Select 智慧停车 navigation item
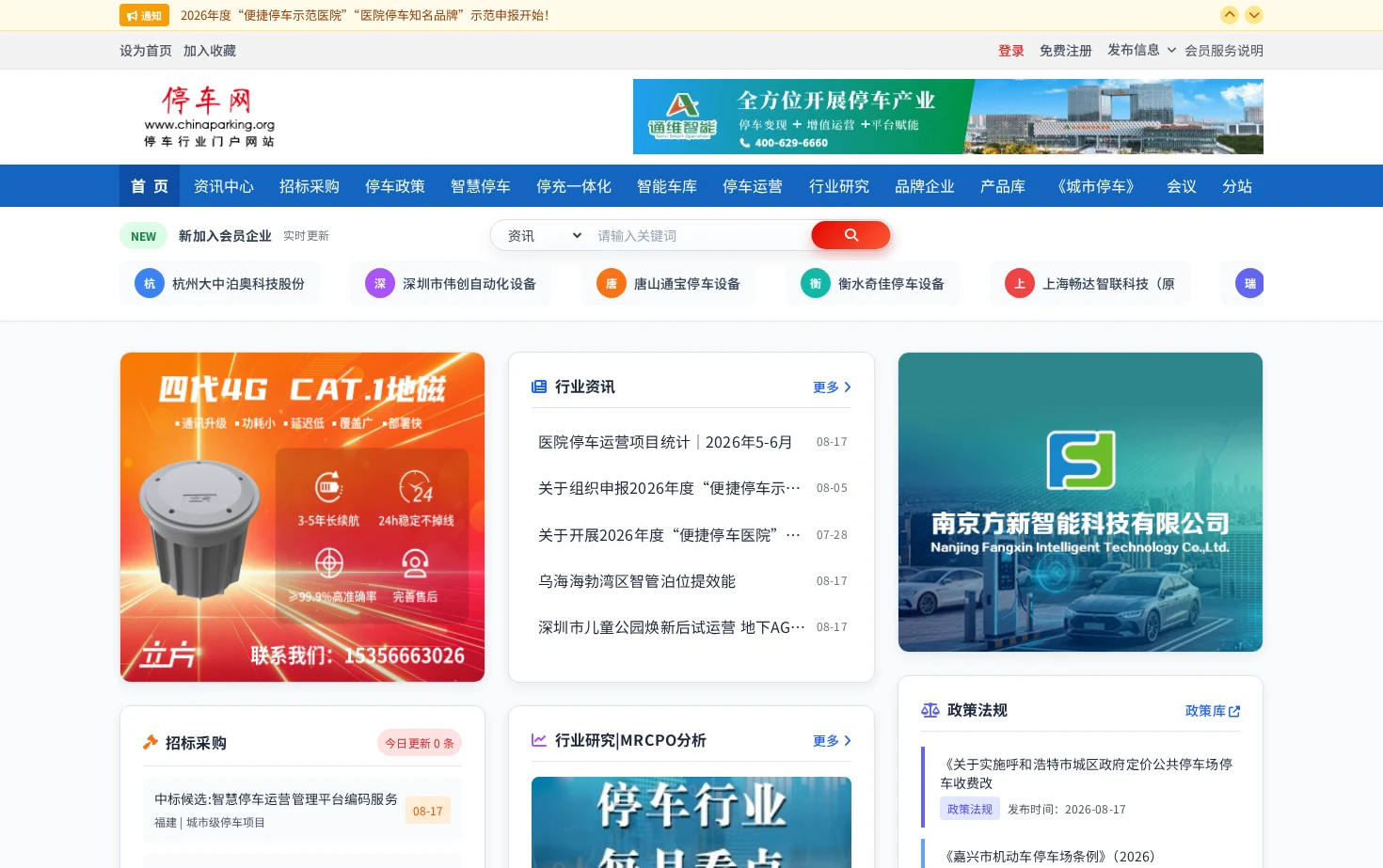 pos(481,186)
